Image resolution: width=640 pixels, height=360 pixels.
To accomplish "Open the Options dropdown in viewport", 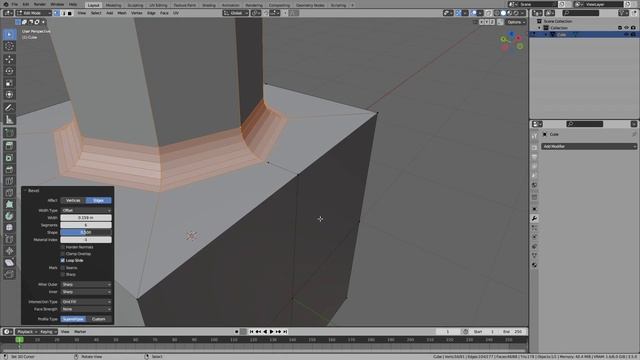I will click(x=516, y=22).
